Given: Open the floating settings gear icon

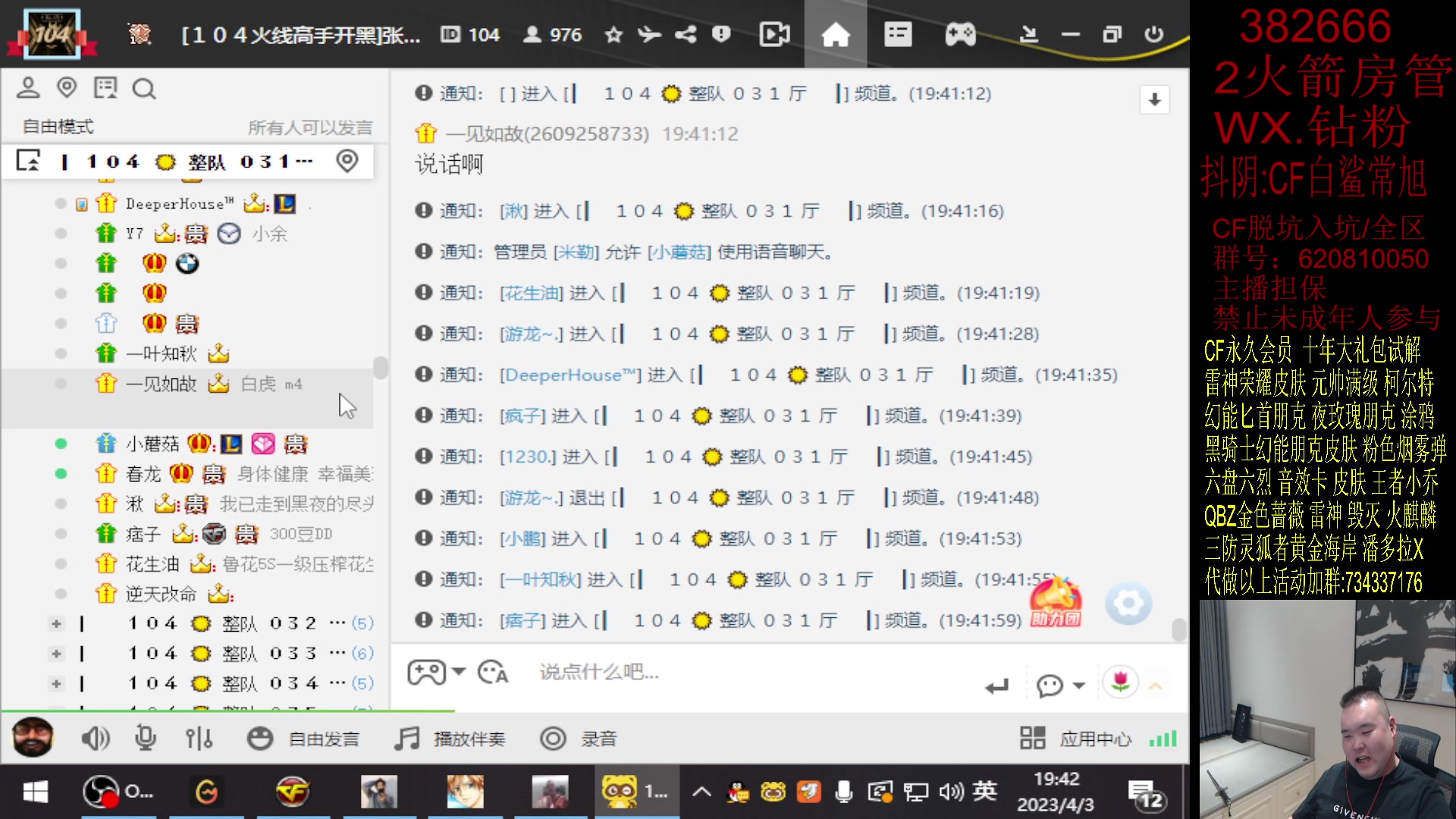Looking at the screenshot, I should pyautogui.click(x=1128, y=604).
